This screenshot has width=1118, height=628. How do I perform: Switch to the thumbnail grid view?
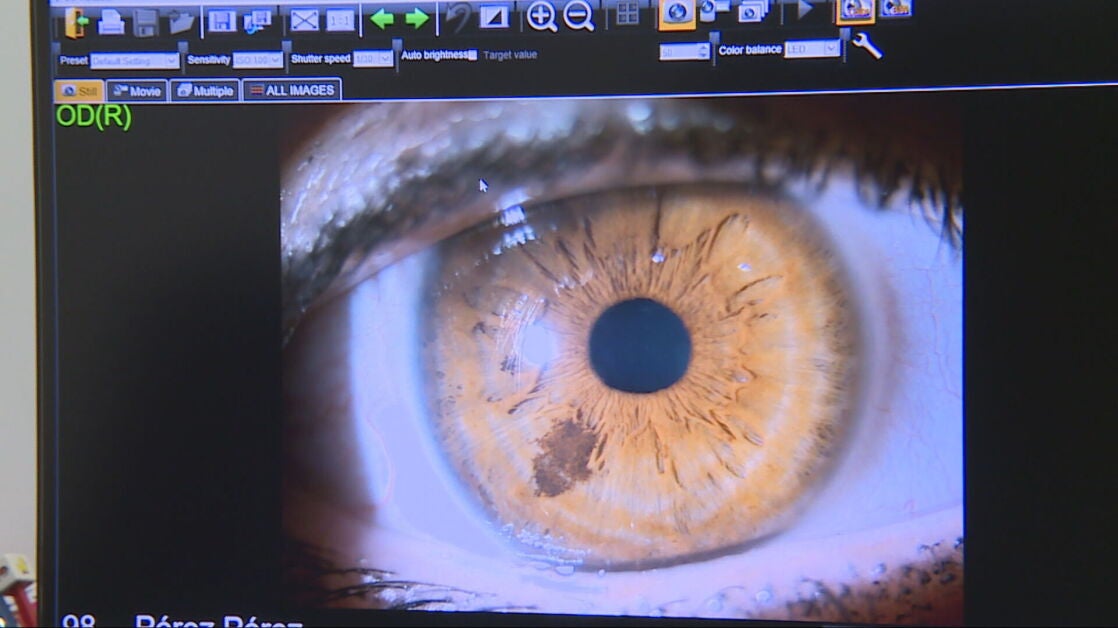(627, 13)
